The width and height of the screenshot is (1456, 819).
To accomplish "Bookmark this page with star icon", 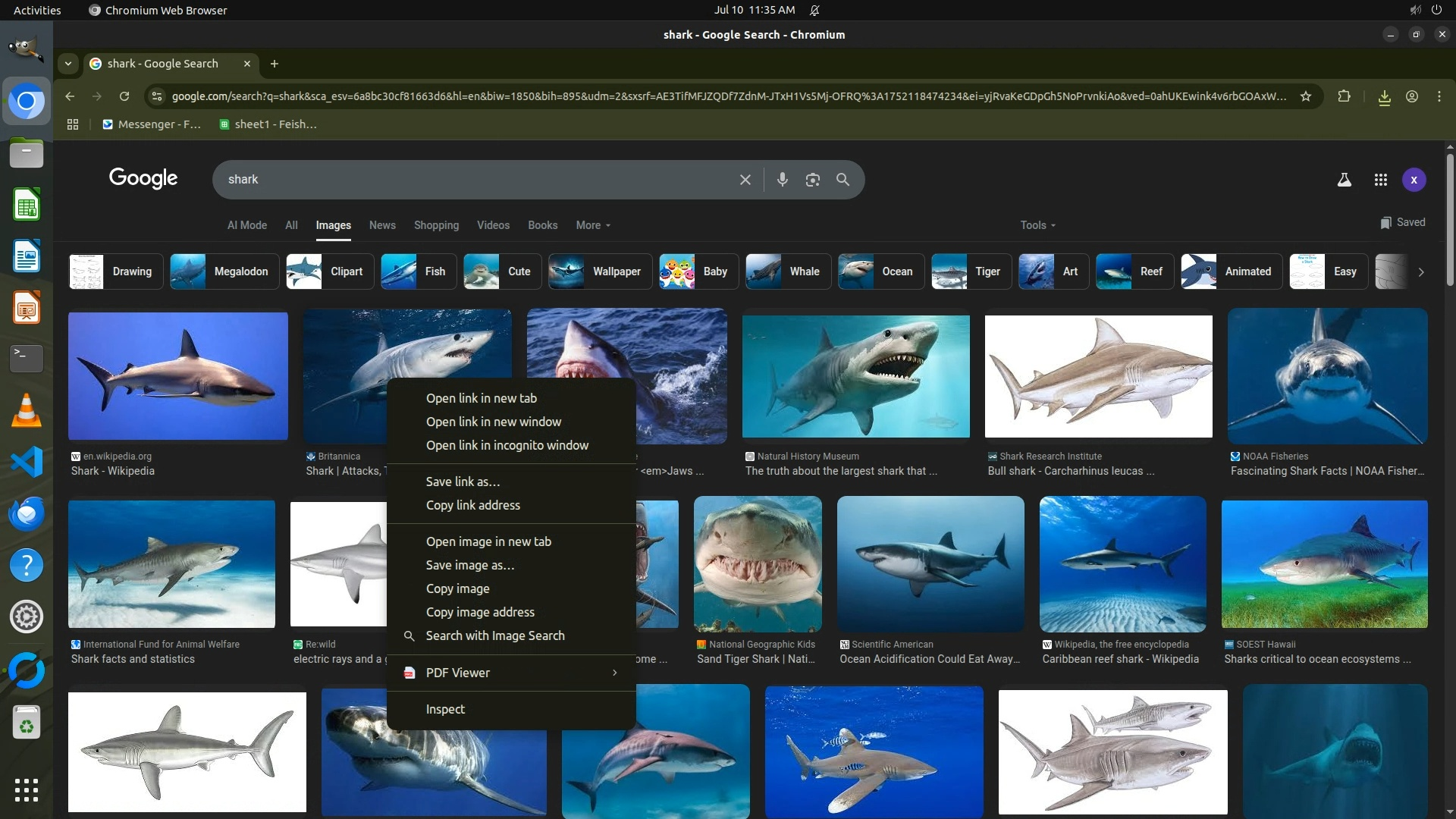I will 1305,96.
